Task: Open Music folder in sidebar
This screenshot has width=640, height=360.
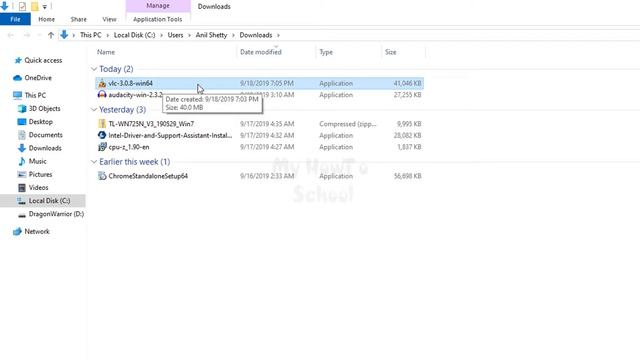Action: point(37,161)
